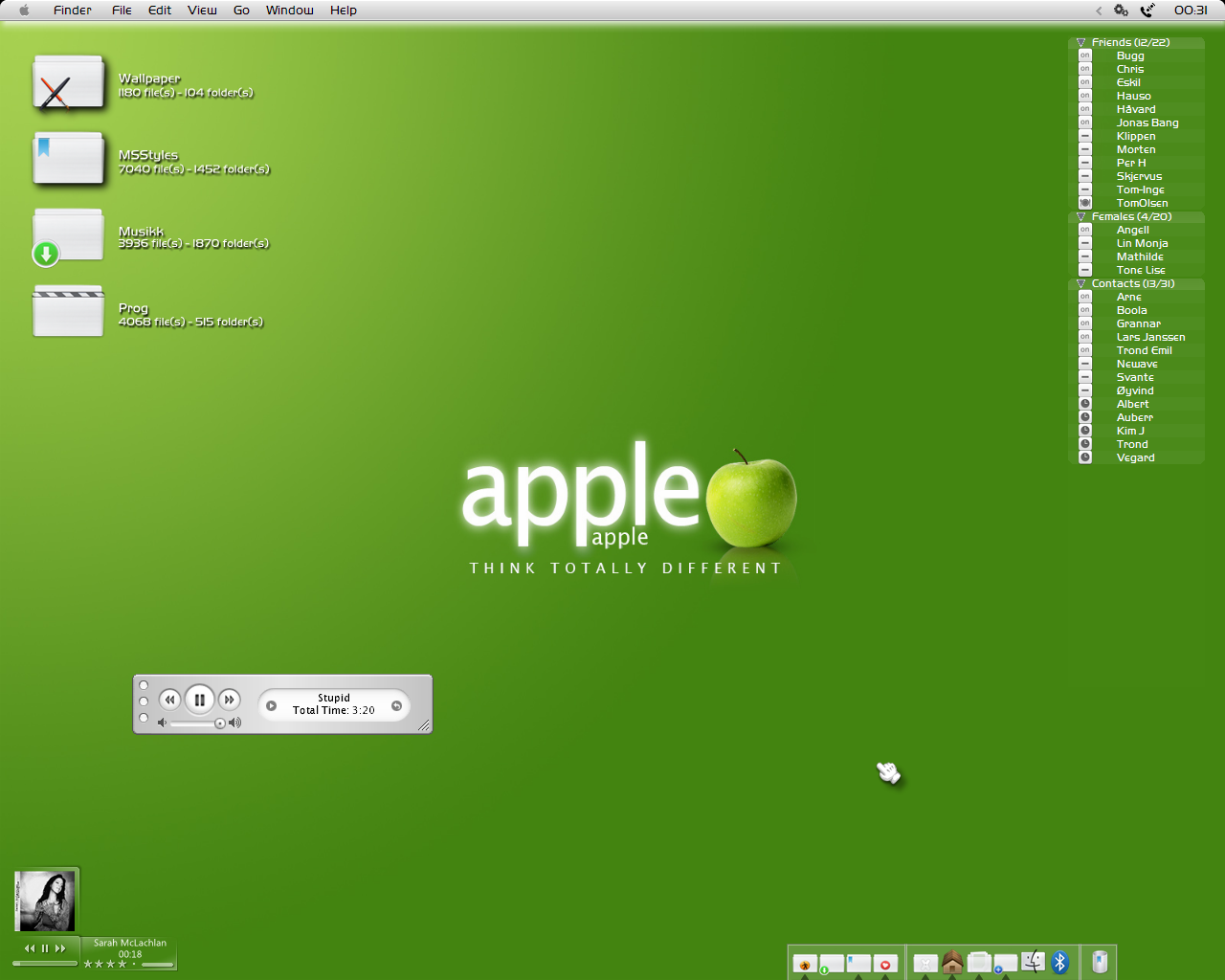Open the View menu
This screenshot has width=1225, height=980.
pos(202,11)
